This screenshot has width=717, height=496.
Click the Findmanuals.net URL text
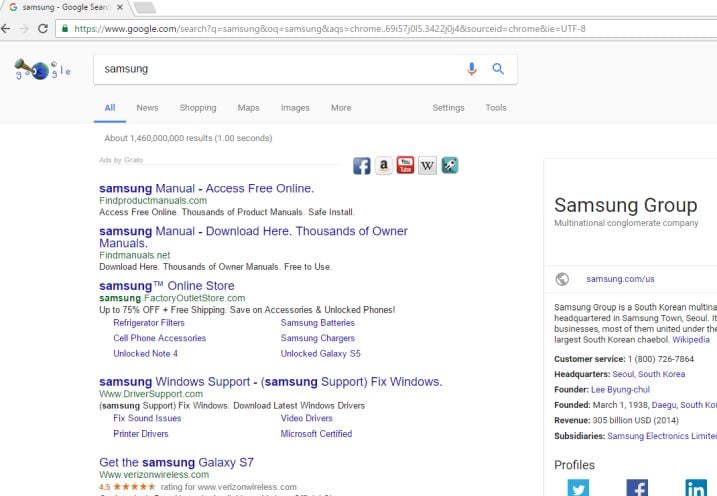tap(134, 256)
